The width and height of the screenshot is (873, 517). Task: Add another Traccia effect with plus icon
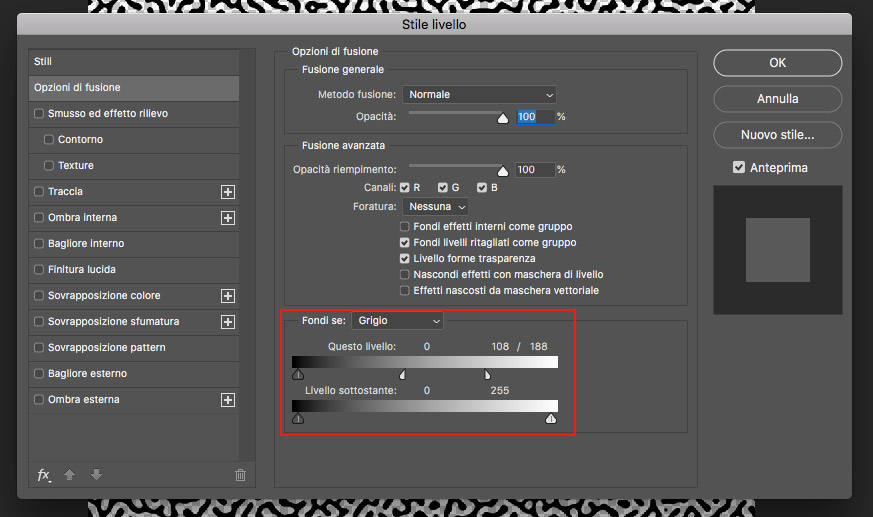[228, 192]
